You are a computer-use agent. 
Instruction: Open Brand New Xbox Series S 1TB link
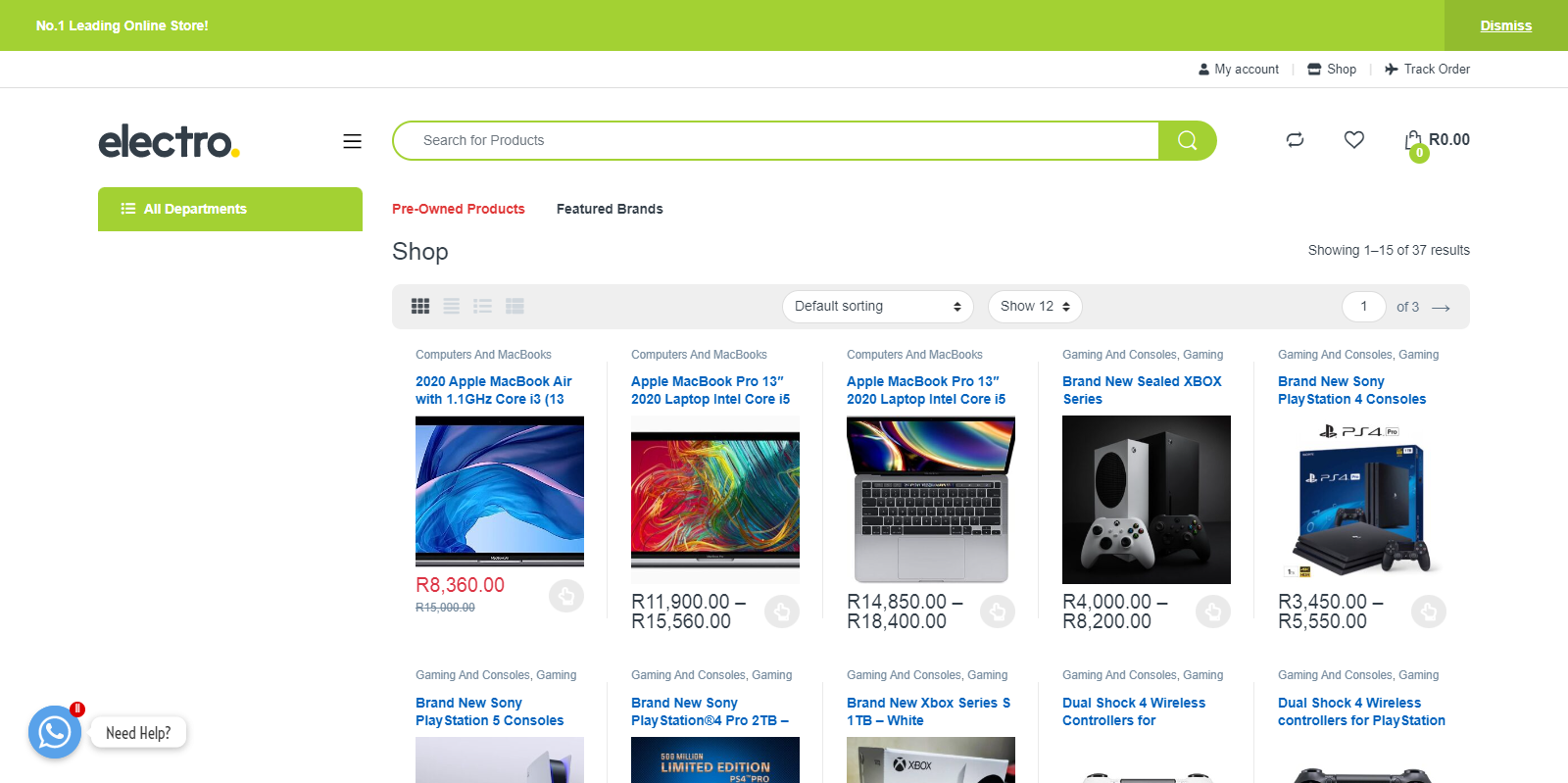coord(928,711)
